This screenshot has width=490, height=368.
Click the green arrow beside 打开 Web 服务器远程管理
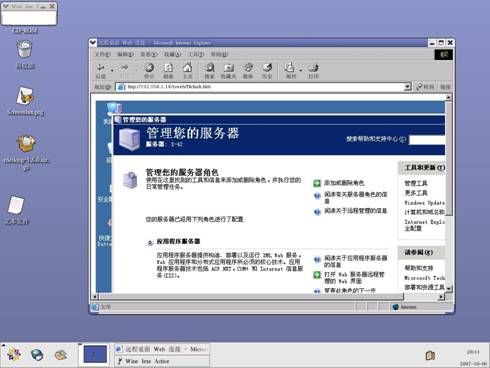[317, 275]
